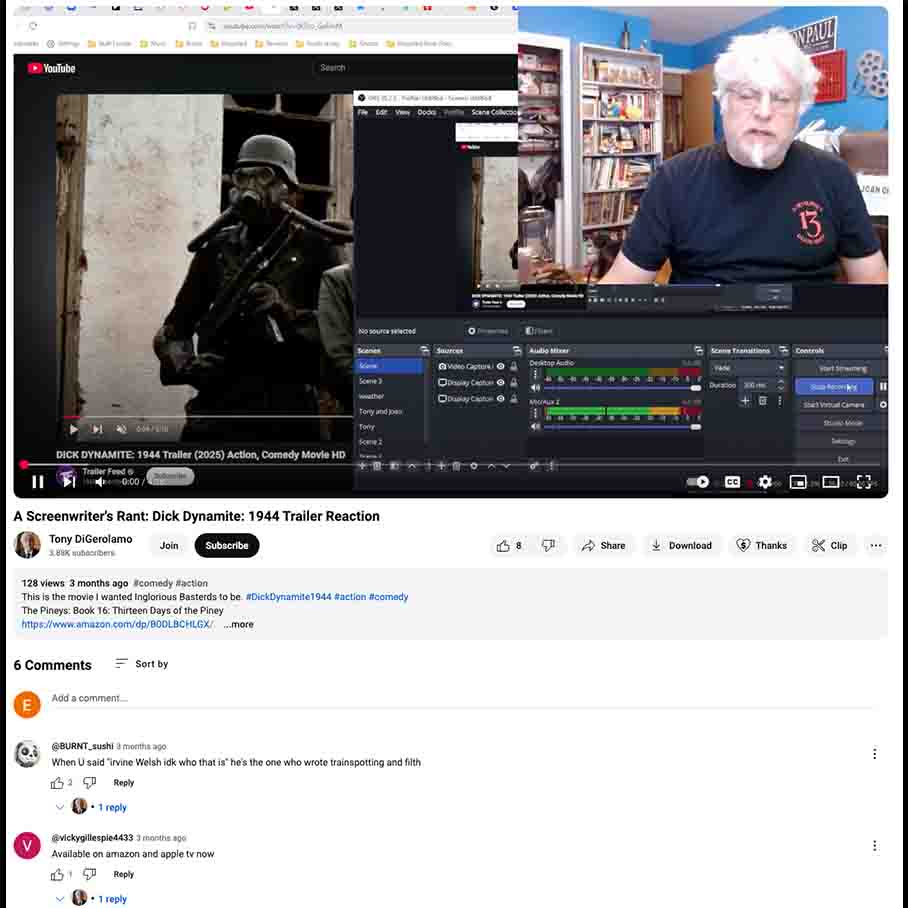This screenshot has width=908, height=908.
Task: Click the video title 'A Screenwriter's Rant'
Action: (197, 516)
